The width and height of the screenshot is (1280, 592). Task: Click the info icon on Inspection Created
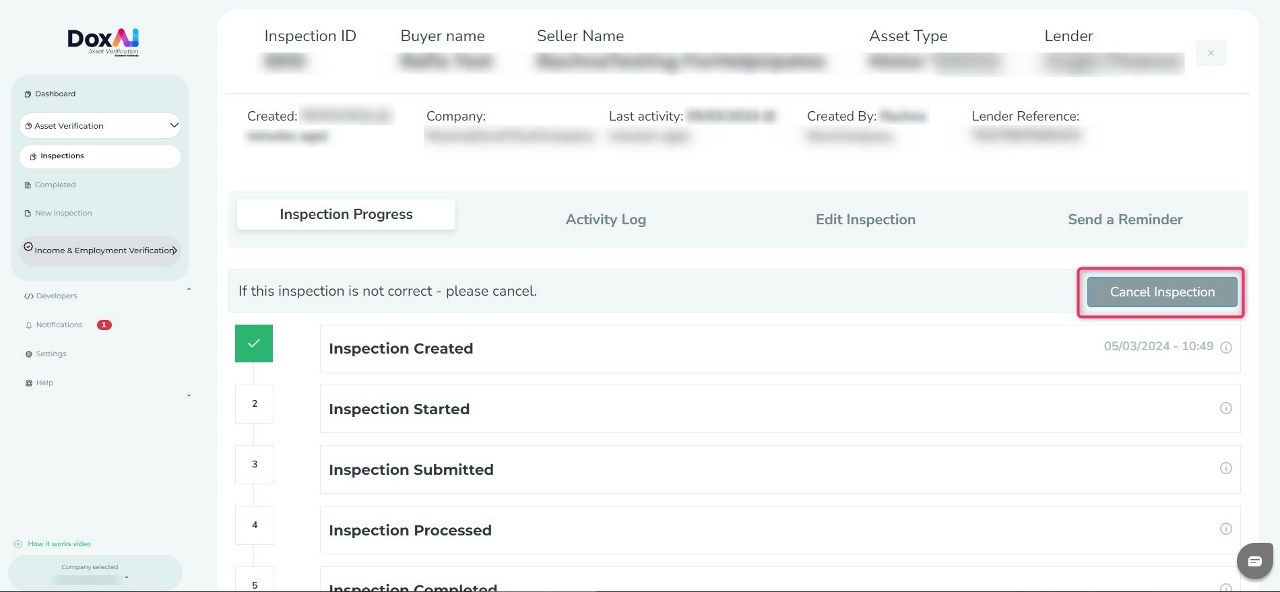pos(1226,348)
